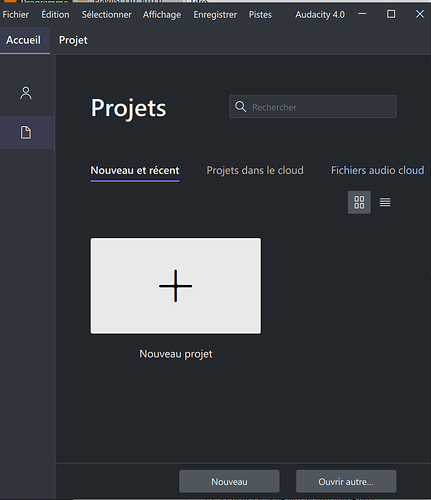Image resolution: width=431 pixels, height=500 pixels.
Task: Minimize the Audacity window
Action: tap(362, 14)
